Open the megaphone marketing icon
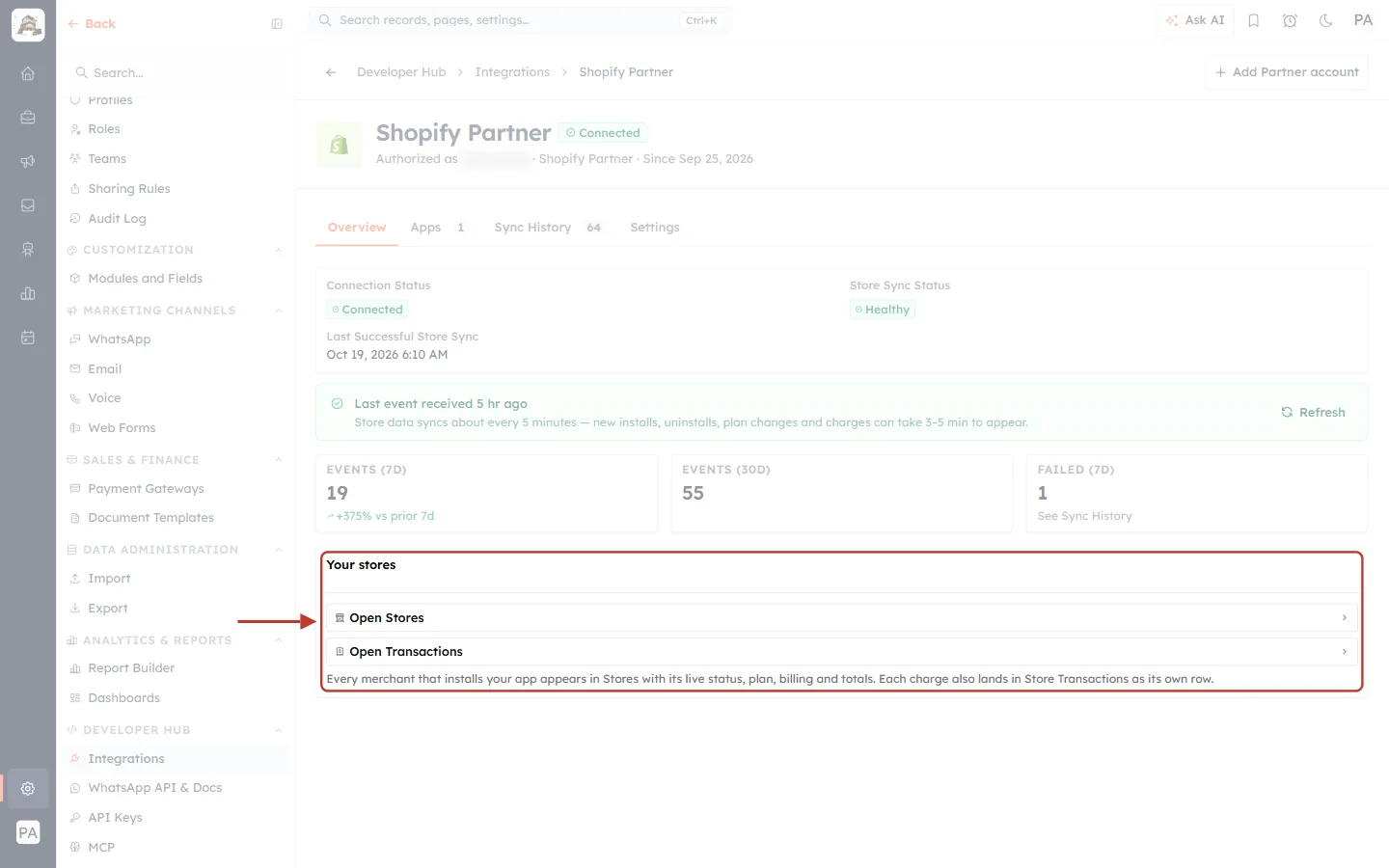Screen dimensions: 1389x868 (28, 161)
